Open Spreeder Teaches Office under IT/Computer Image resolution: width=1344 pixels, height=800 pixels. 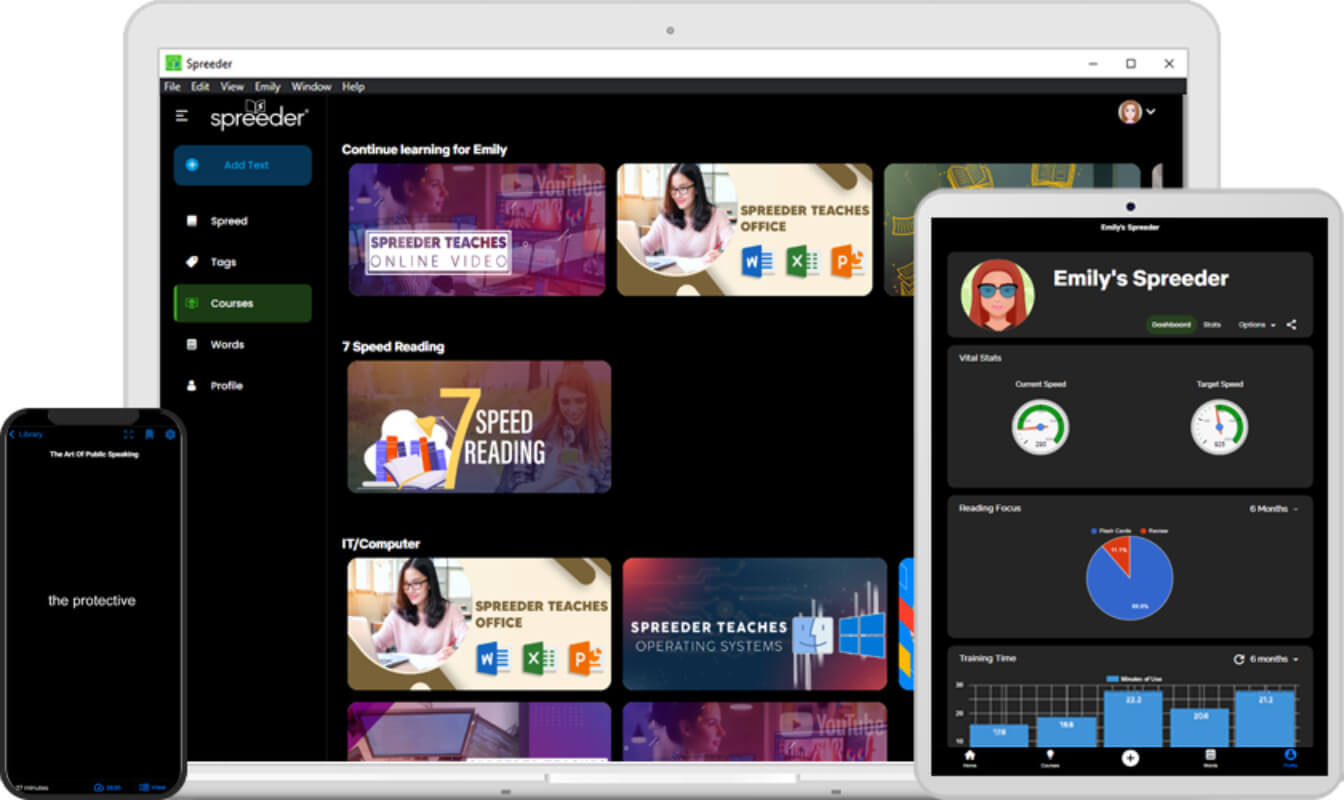pyautogui.click(x=479, y=624)
